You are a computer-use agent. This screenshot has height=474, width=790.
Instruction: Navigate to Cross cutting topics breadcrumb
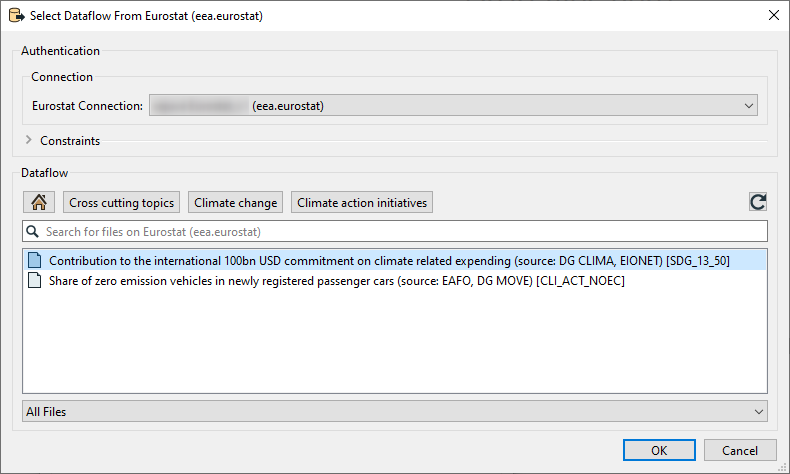122,203
